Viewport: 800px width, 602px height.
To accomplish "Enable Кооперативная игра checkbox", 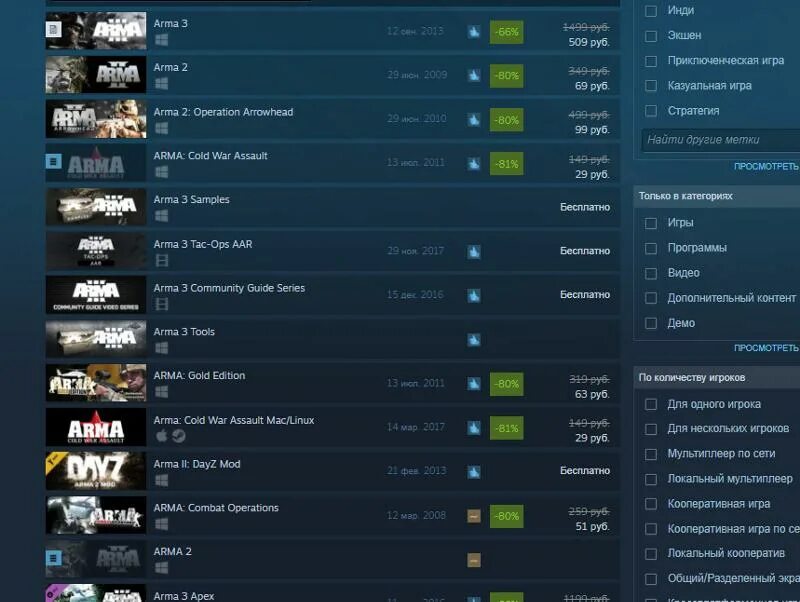I will click(651, 504).
